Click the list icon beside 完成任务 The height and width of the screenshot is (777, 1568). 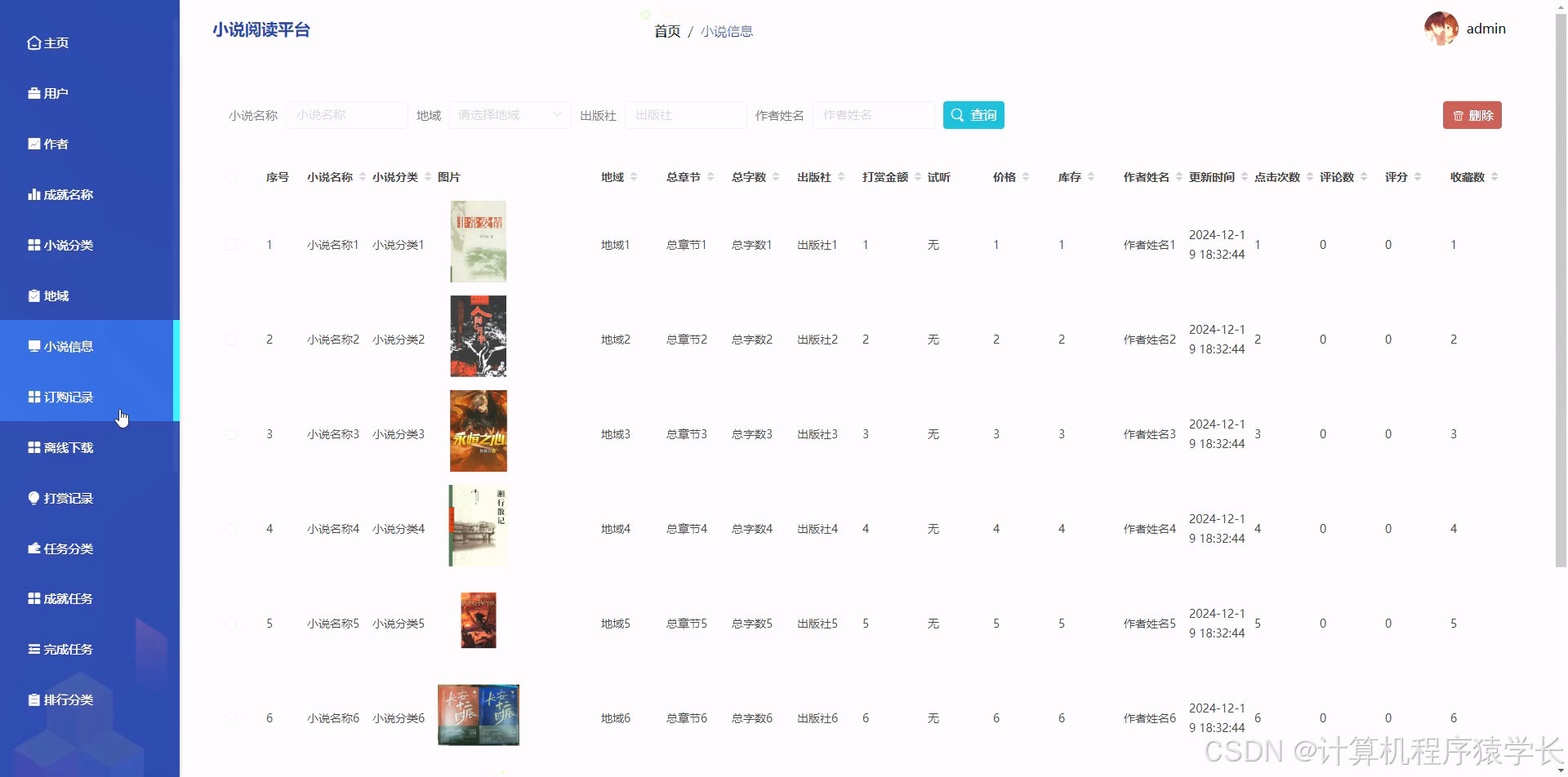point(33,650)
